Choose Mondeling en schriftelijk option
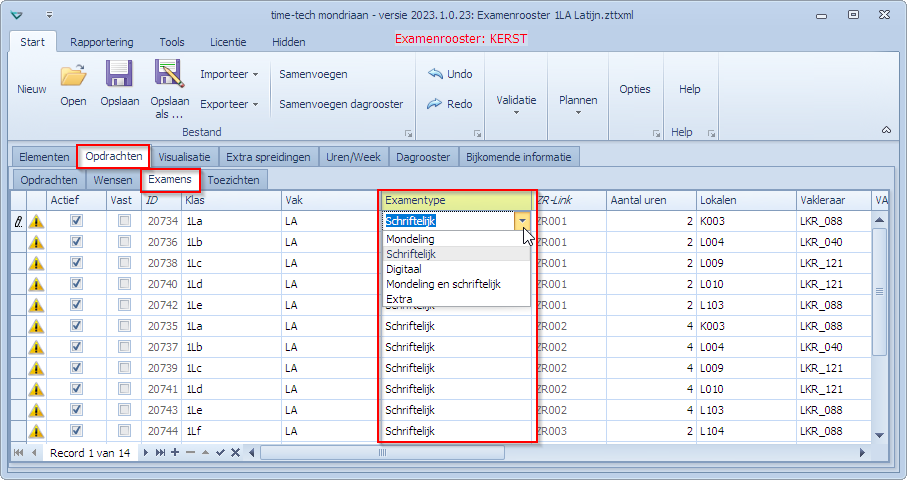 tap(456, 284)
